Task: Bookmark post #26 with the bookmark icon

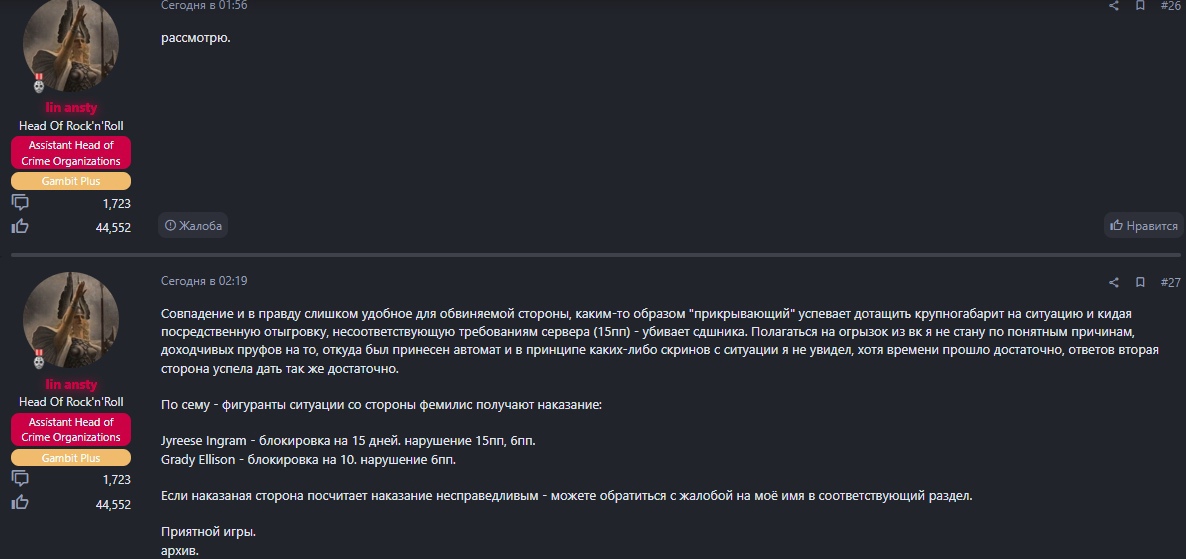Action: pyautogui.click(x=1140, y=6)
